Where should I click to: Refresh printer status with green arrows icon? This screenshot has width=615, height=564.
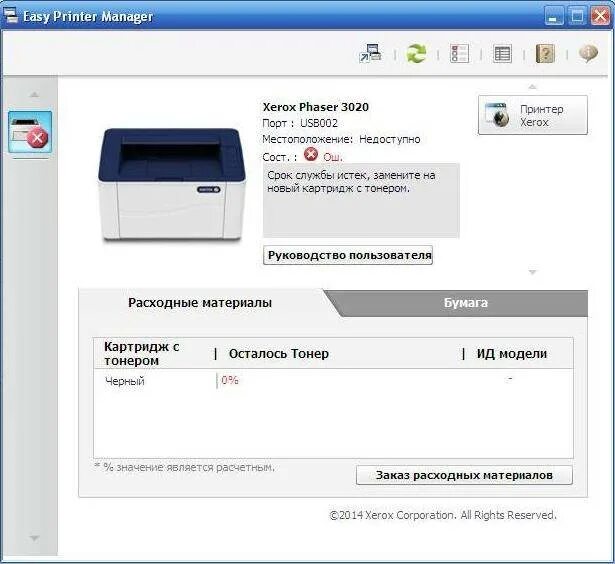[x=416, y=53]
